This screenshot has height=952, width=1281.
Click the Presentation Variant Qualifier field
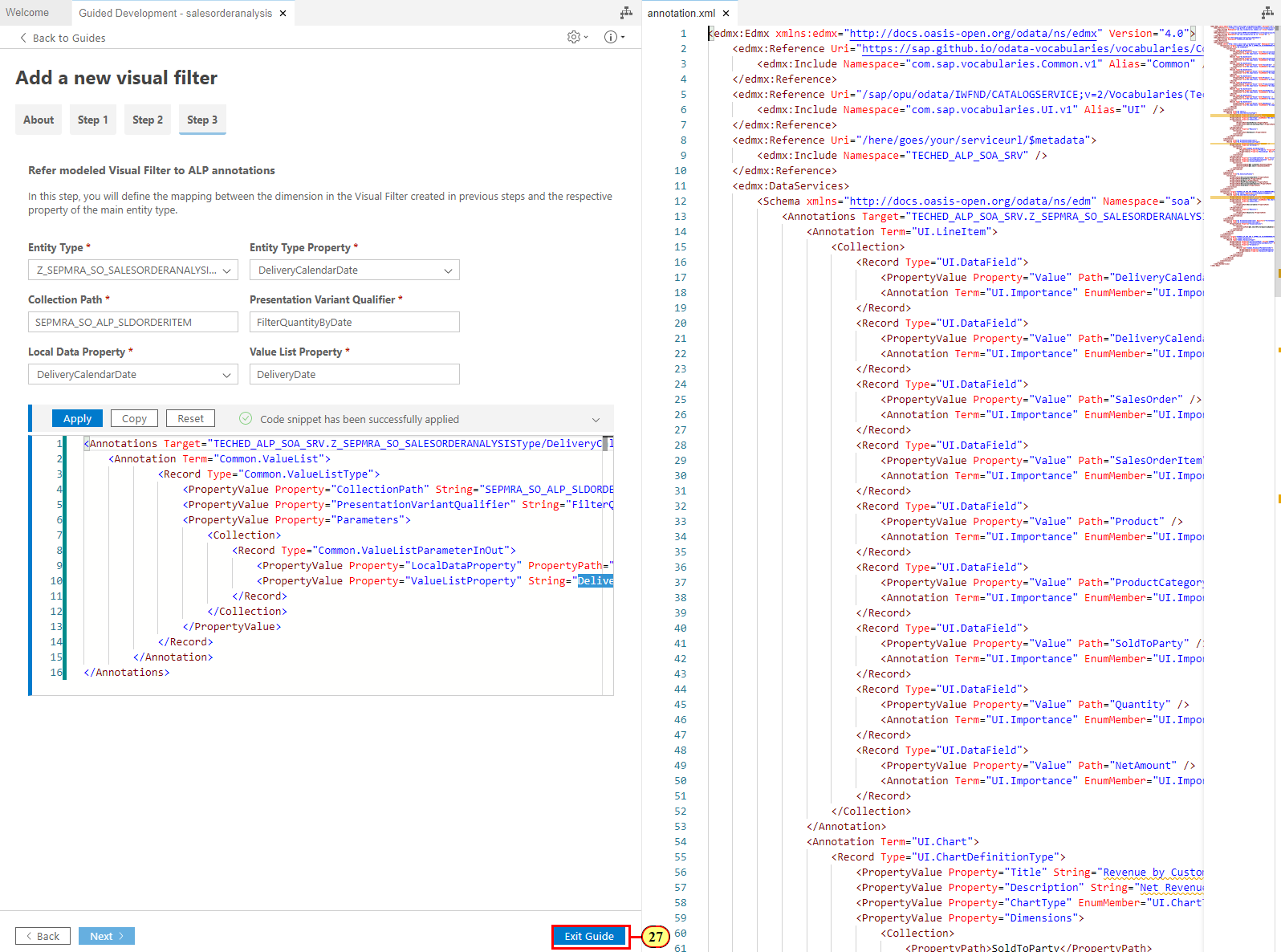(x=355, y=322)
